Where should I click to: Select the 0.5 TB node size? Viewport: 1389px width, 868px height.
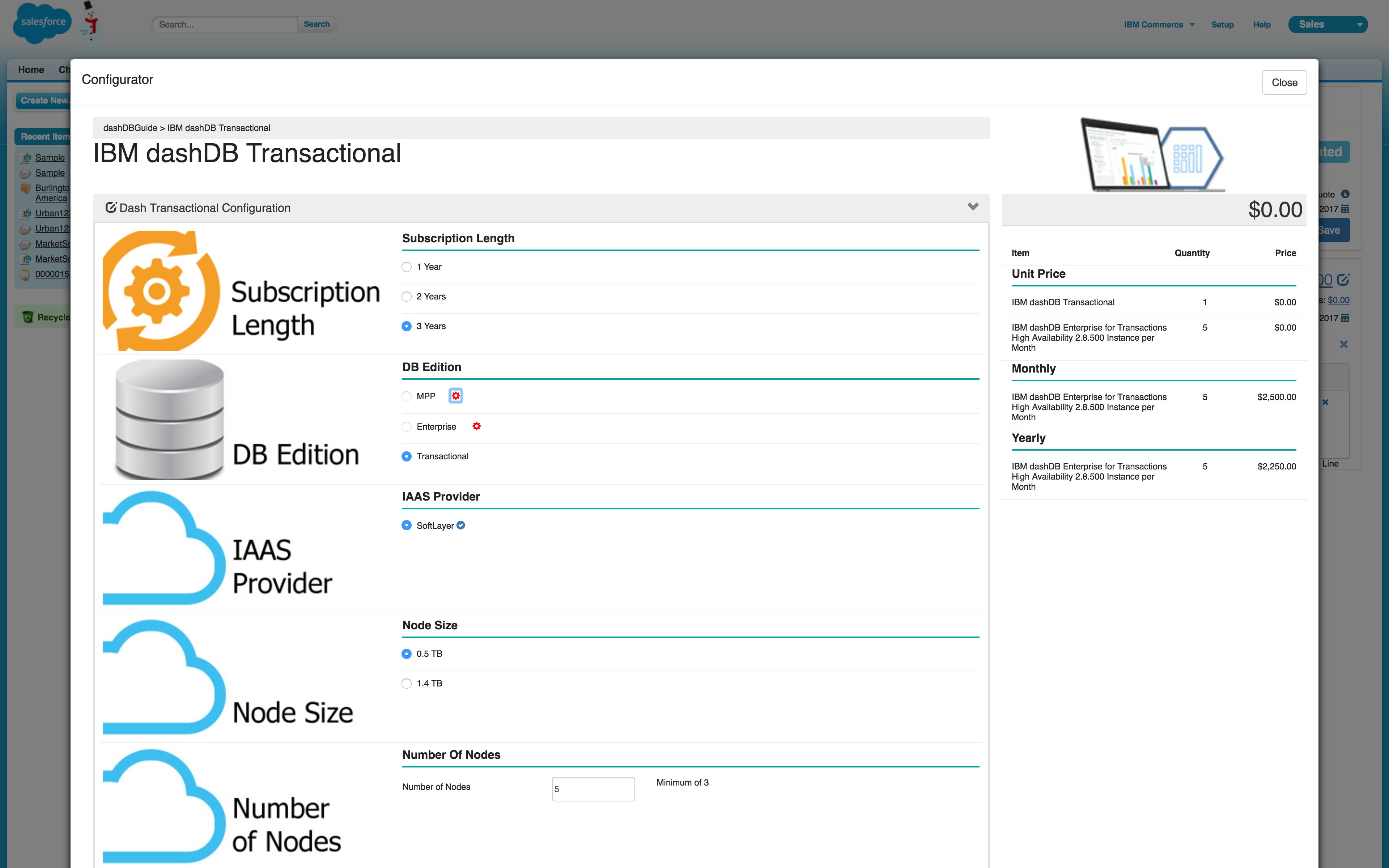point(406,654)
